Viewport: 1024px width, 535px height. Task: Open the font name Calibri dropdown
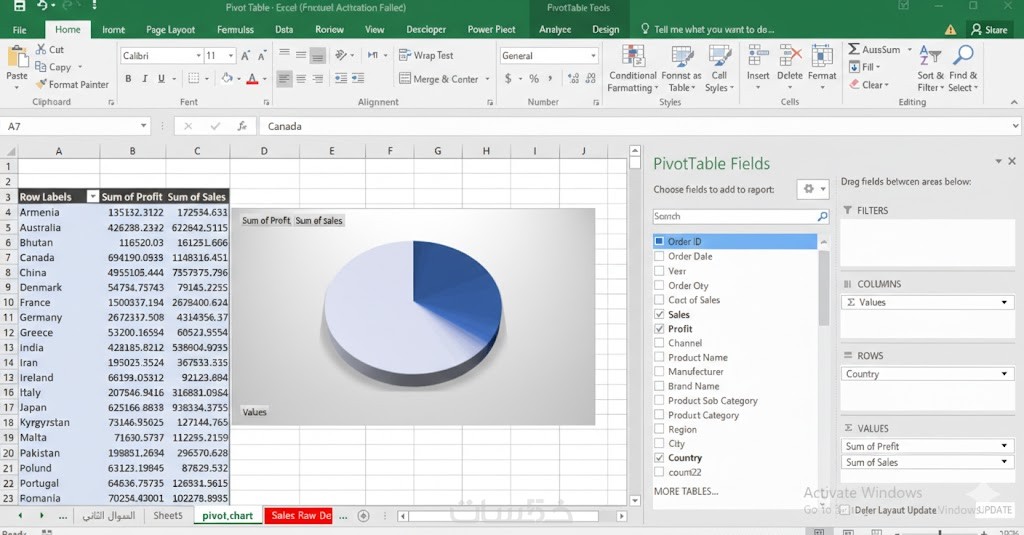pyautogui.click(x=199, y=56)
